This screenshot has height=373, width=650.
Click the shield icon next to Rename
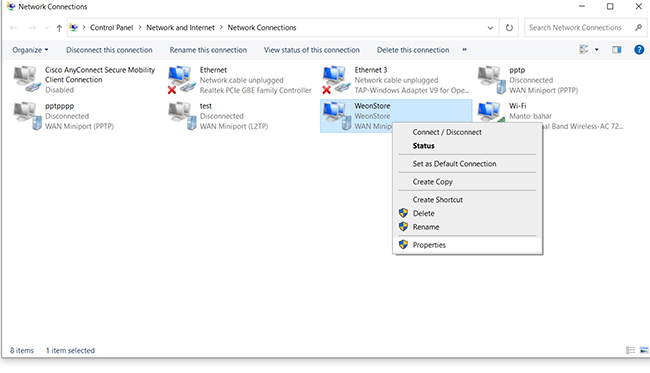point(403,227)
